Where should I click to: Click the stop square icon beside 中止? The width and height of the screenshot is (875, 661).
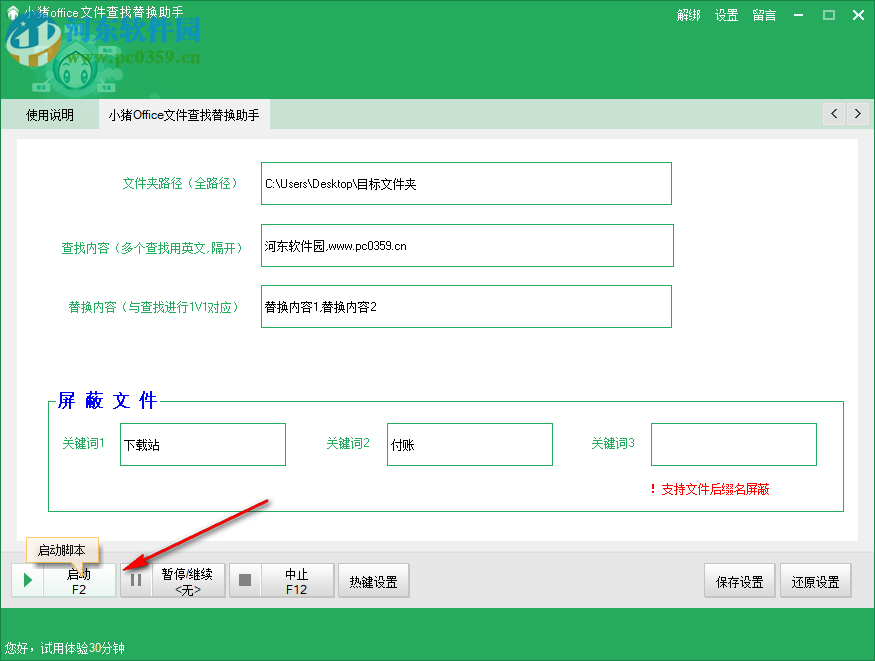pos(244,580)
